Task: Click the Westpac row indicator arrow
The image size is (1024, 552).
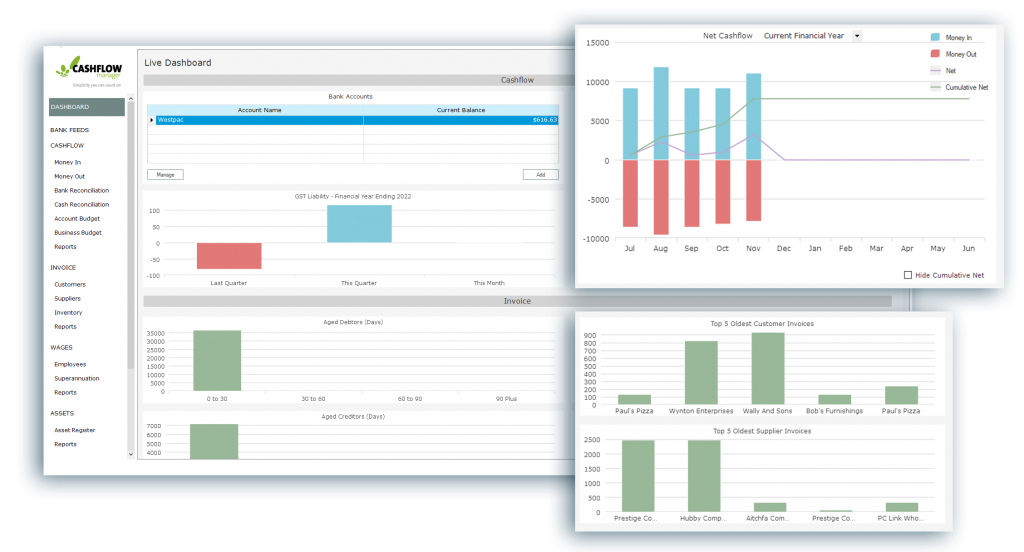Action: tap(152, 120)
